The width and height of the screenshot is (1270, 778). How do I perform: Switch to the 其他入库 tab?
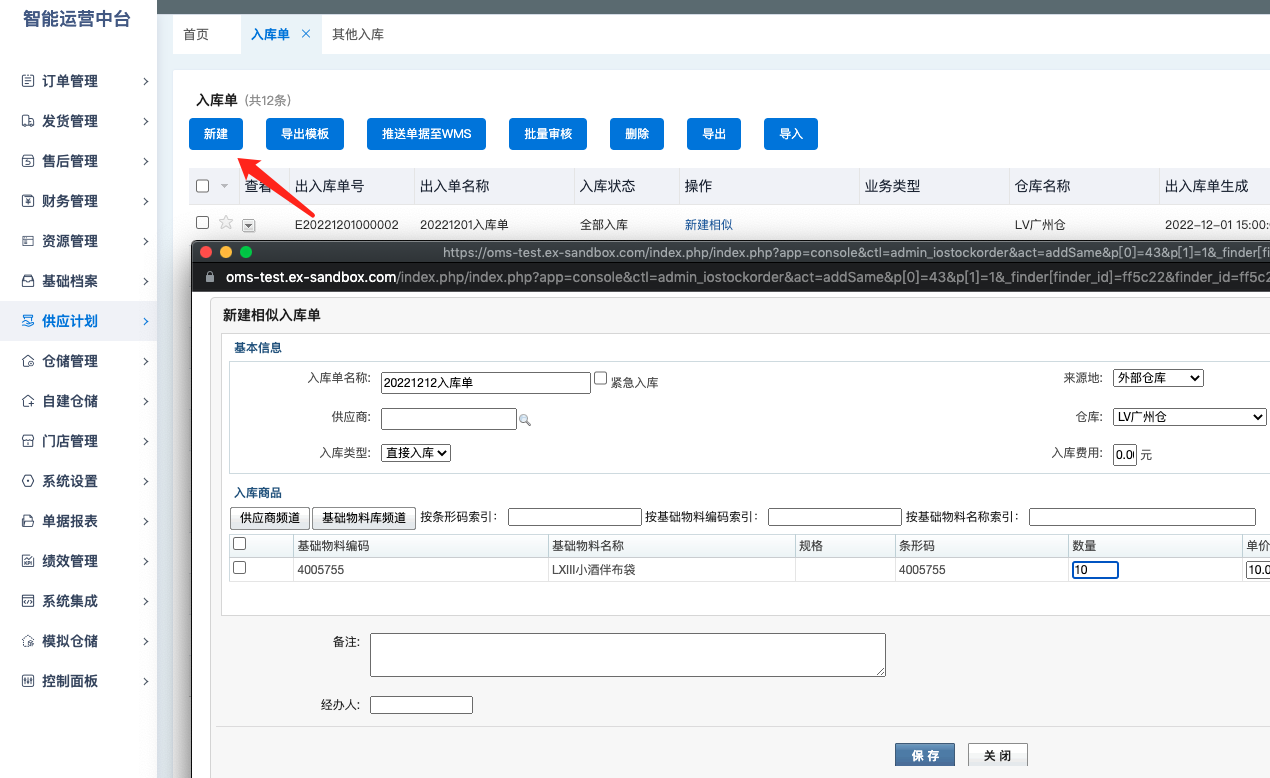coord(358,34)
